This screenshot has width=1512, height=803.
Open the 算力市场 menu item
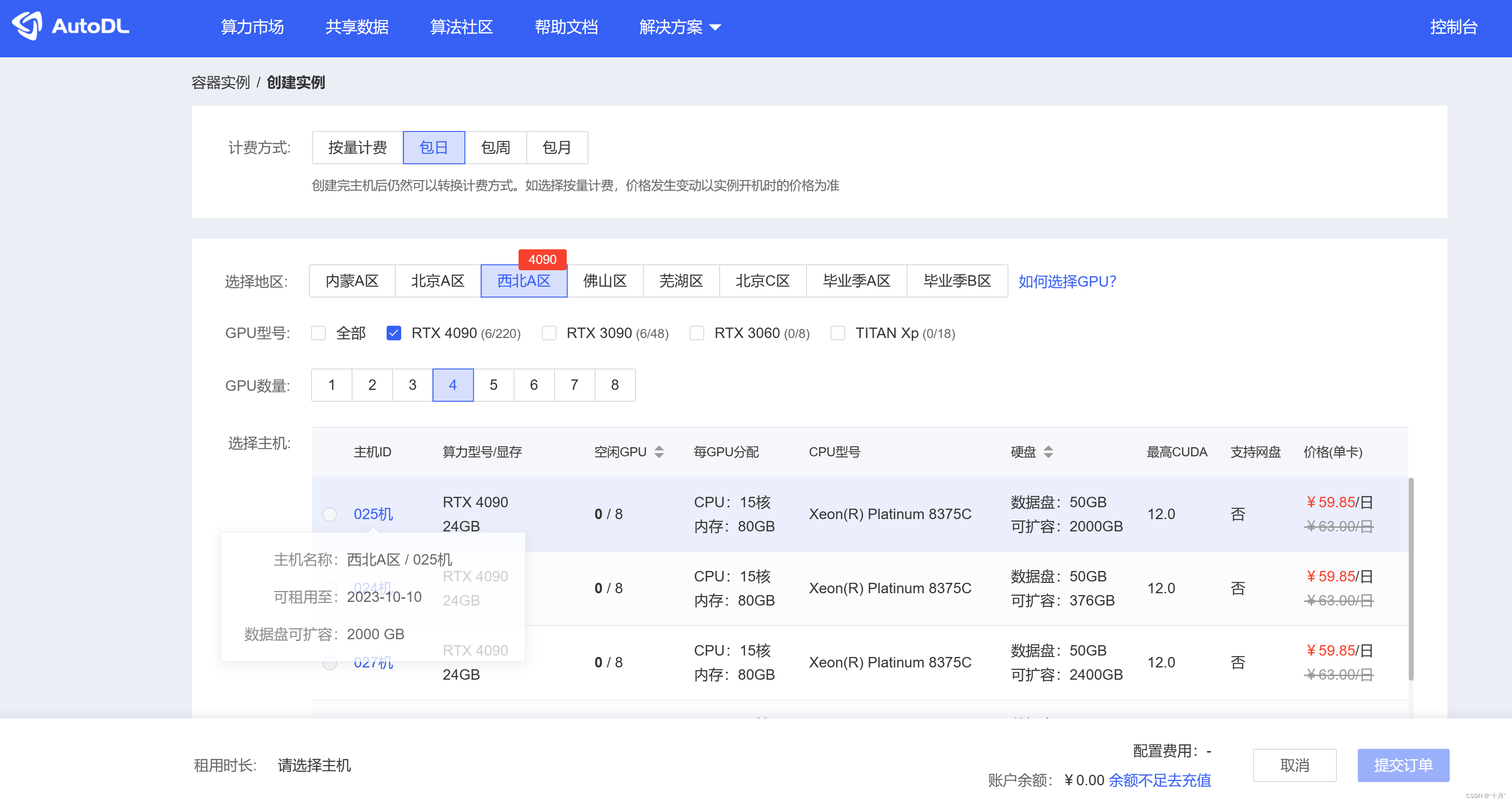tap(252, 27)
